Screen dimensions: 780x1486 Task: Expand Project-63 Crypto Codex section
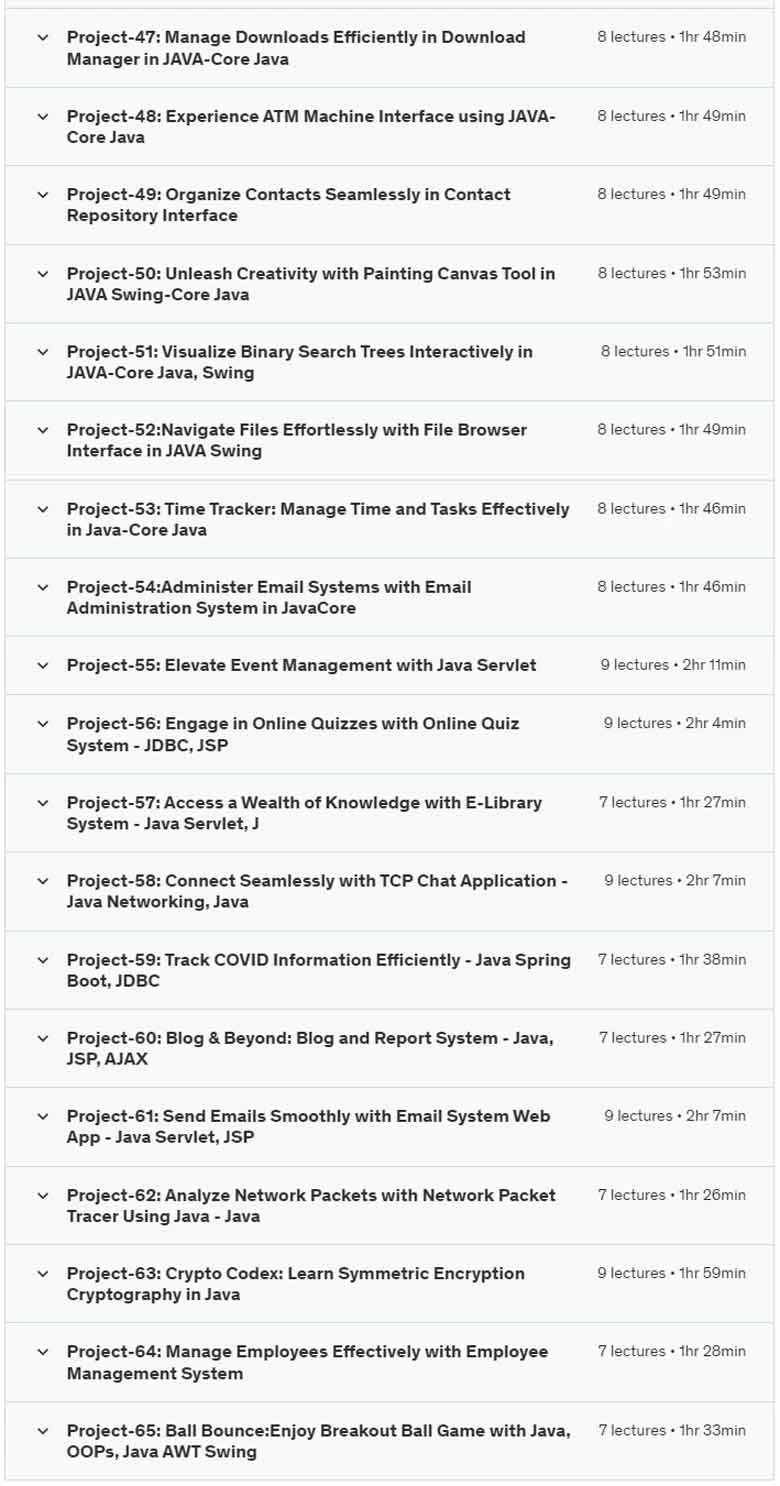tap(389, 1284)
